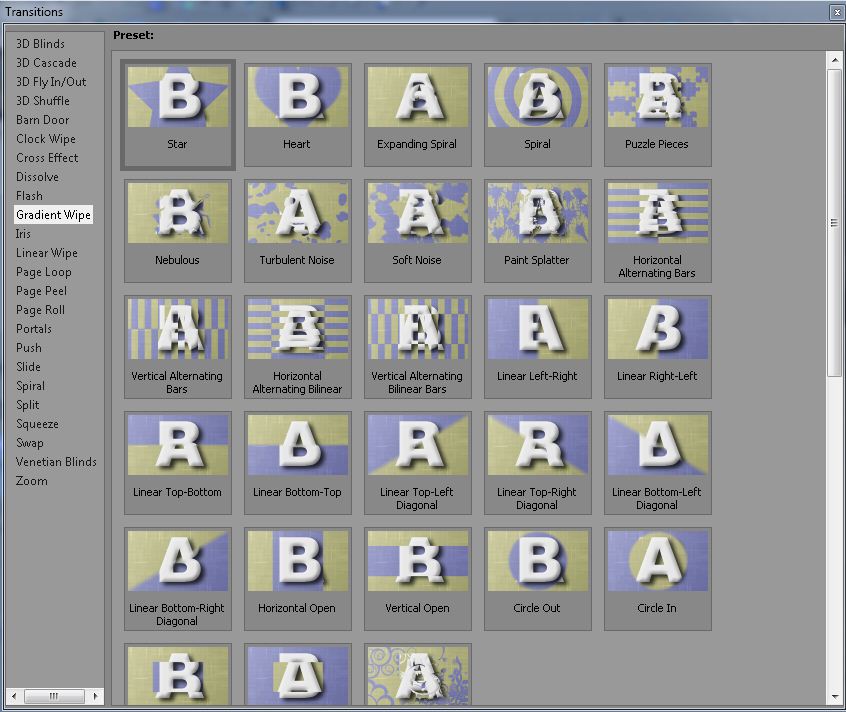Choose the Circle Out preset

(537, 579)
